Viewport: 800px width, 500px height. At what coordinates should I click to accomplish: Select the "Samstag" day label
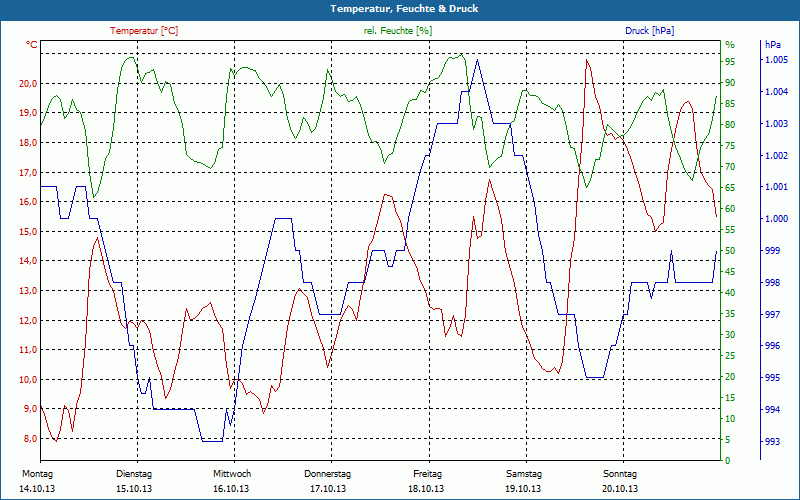coord(524,474)
